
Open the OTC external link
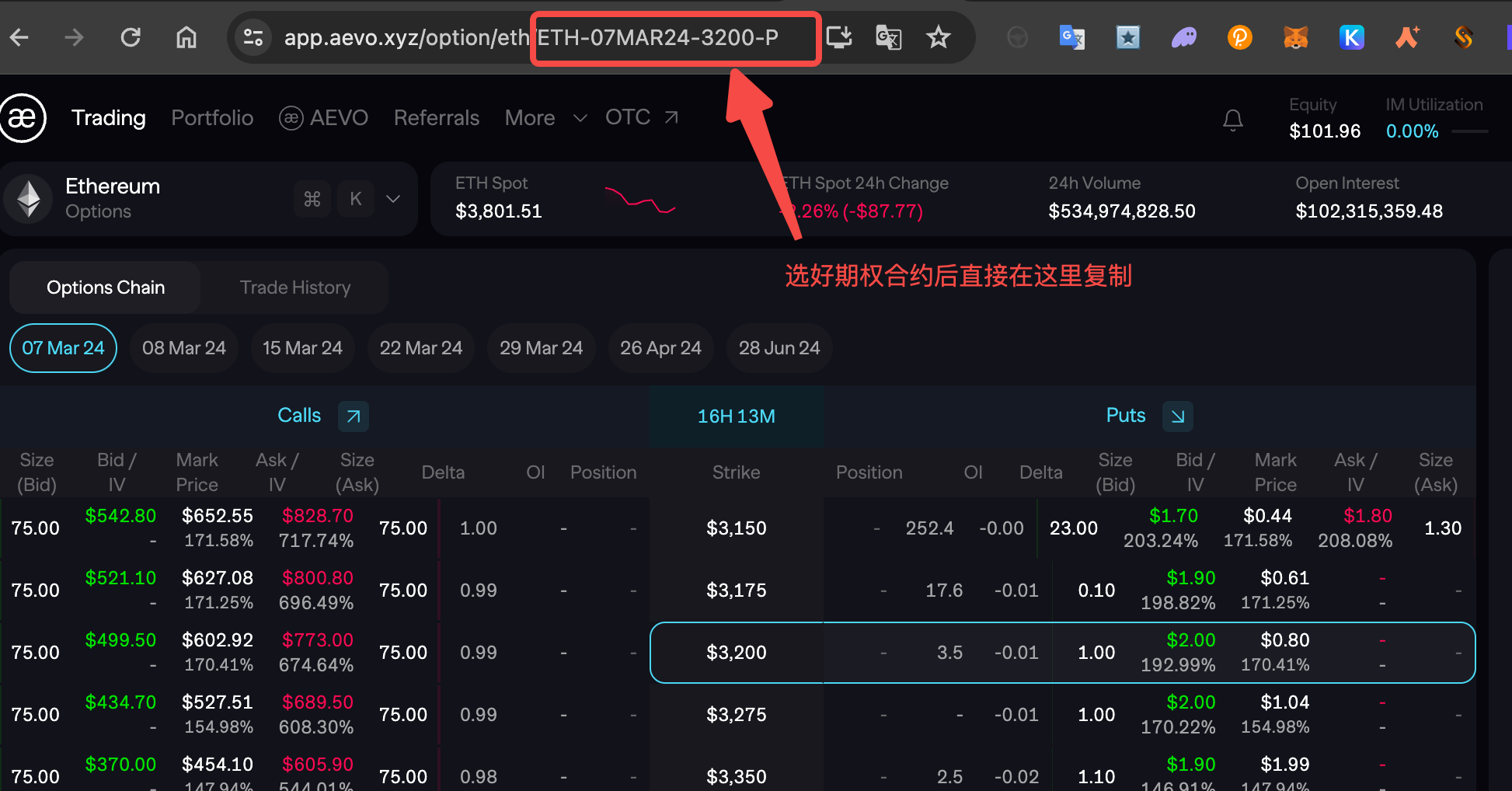tap(642, 117)
